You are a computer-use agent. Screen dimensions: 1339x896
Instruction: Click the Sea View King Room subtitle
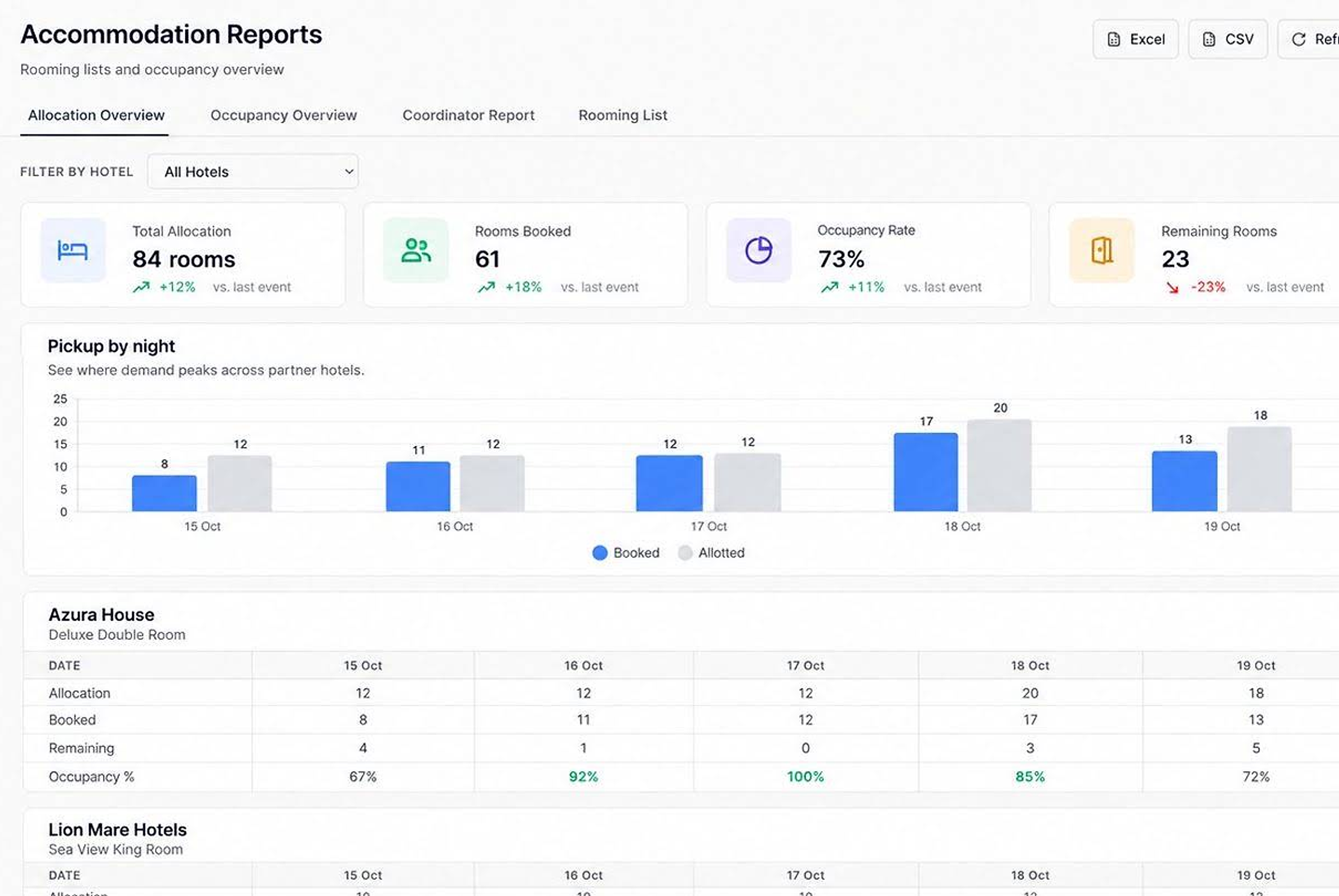[116, 849]
